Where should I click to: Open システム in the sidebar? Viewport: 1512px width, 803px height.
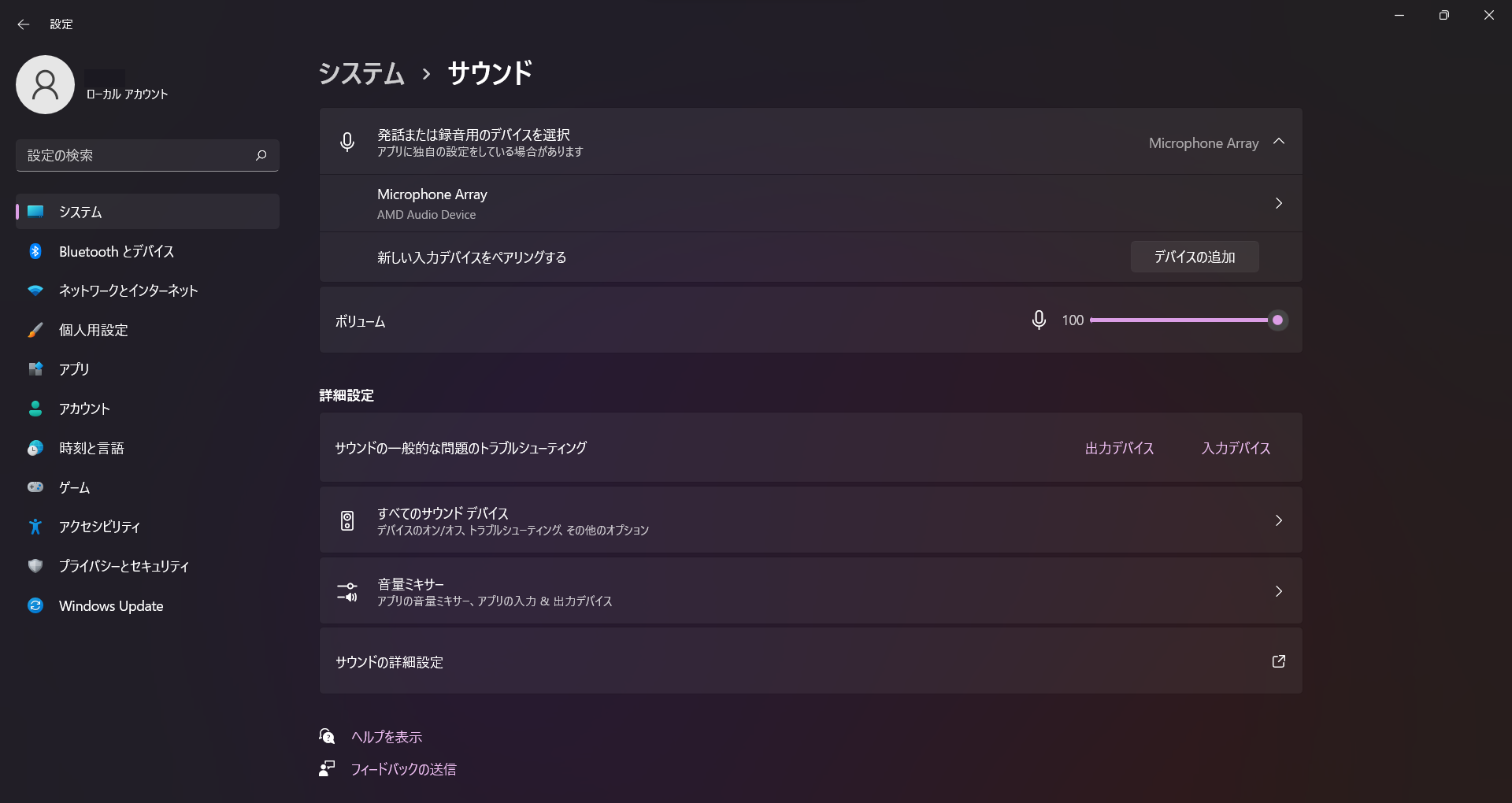(x=147, y=212)
